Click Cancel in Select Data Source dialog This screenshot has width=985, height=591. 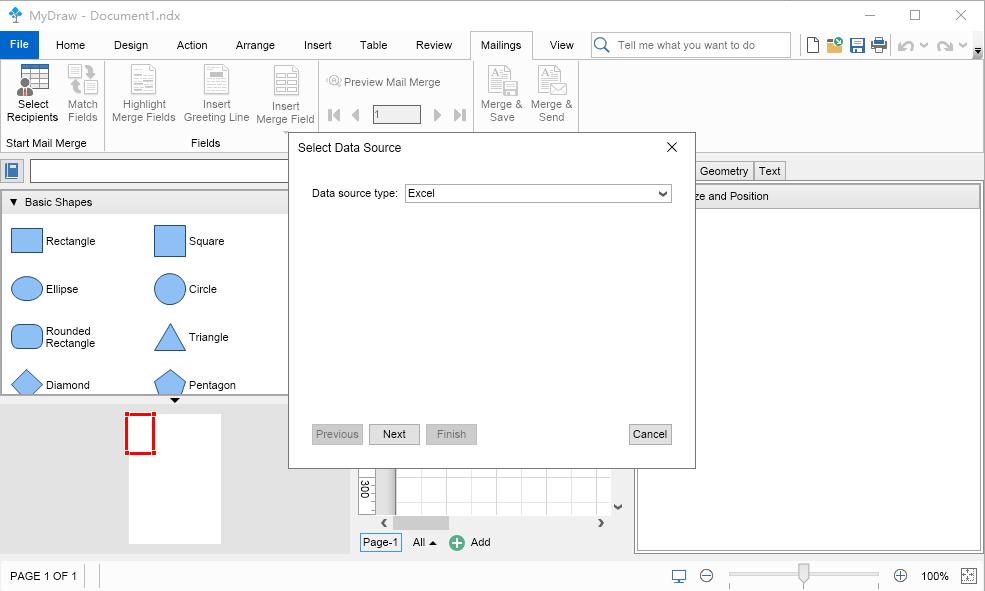[x=650, y=434]
